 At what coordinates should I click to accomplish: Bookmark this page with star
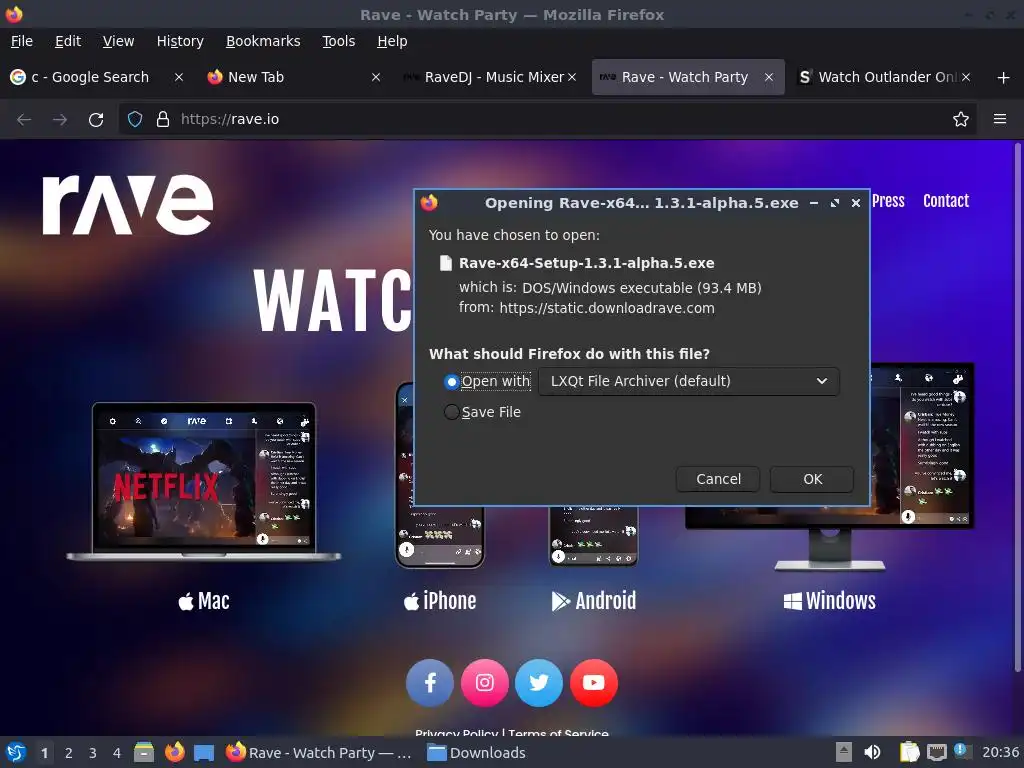(961, 119)
